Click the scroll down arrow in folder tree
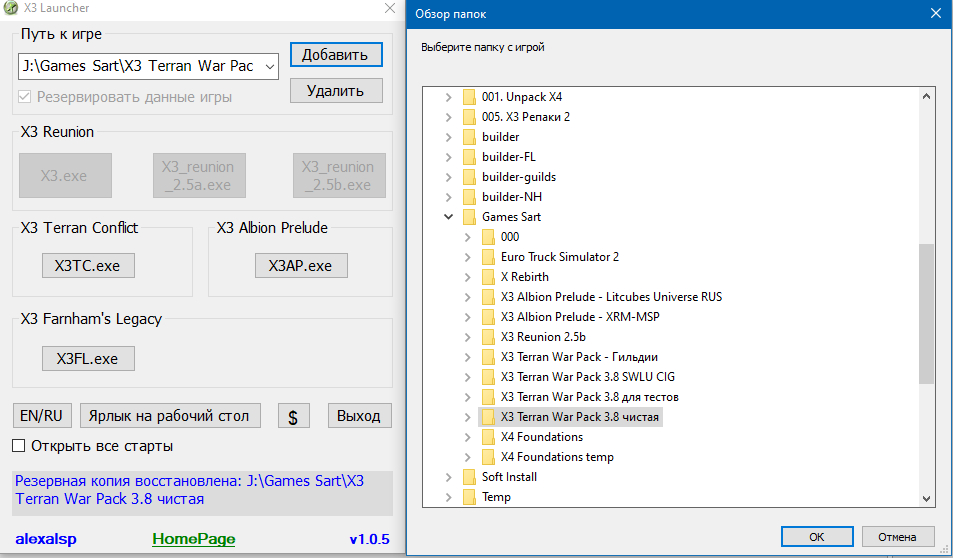953x558 pixels. (927, 498)
